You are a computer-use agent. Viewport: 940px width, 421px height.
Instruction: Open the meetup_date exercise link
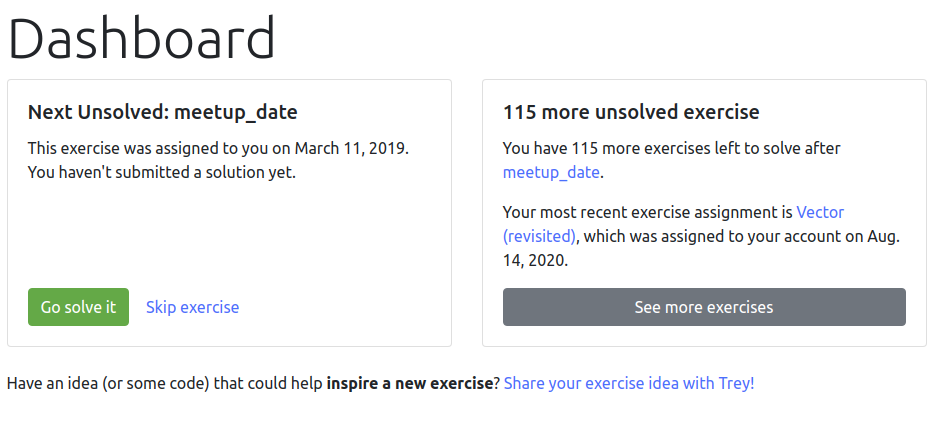[x=551, y=172]
